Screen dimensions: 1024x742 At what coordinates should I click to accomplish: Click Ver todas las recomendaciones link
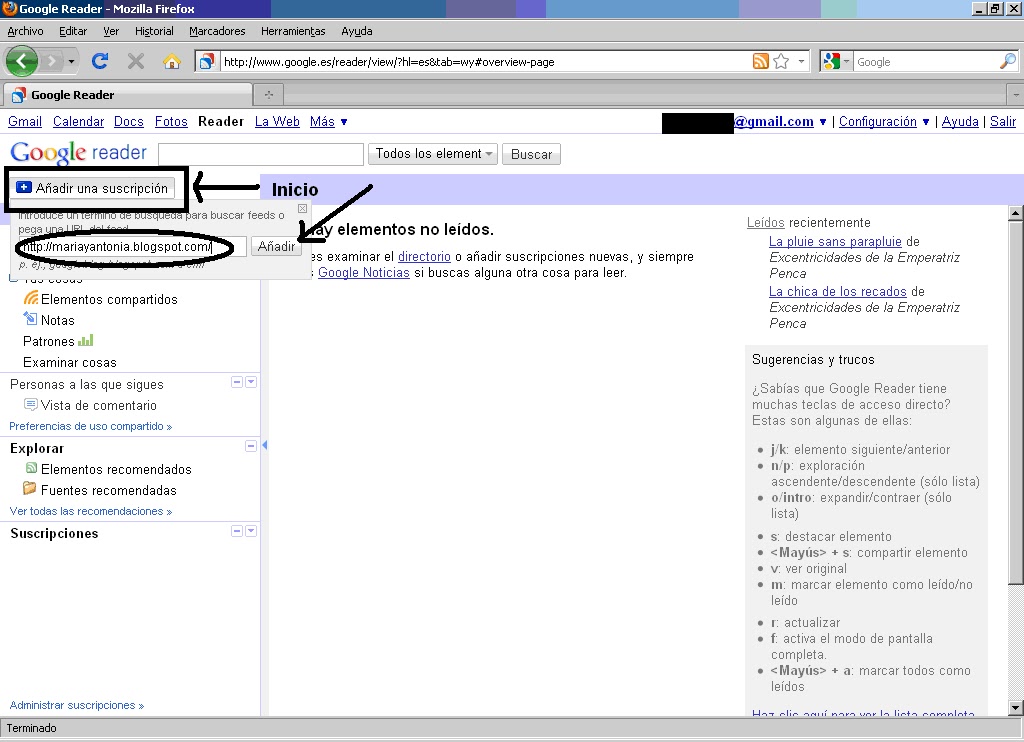point(91,511)
